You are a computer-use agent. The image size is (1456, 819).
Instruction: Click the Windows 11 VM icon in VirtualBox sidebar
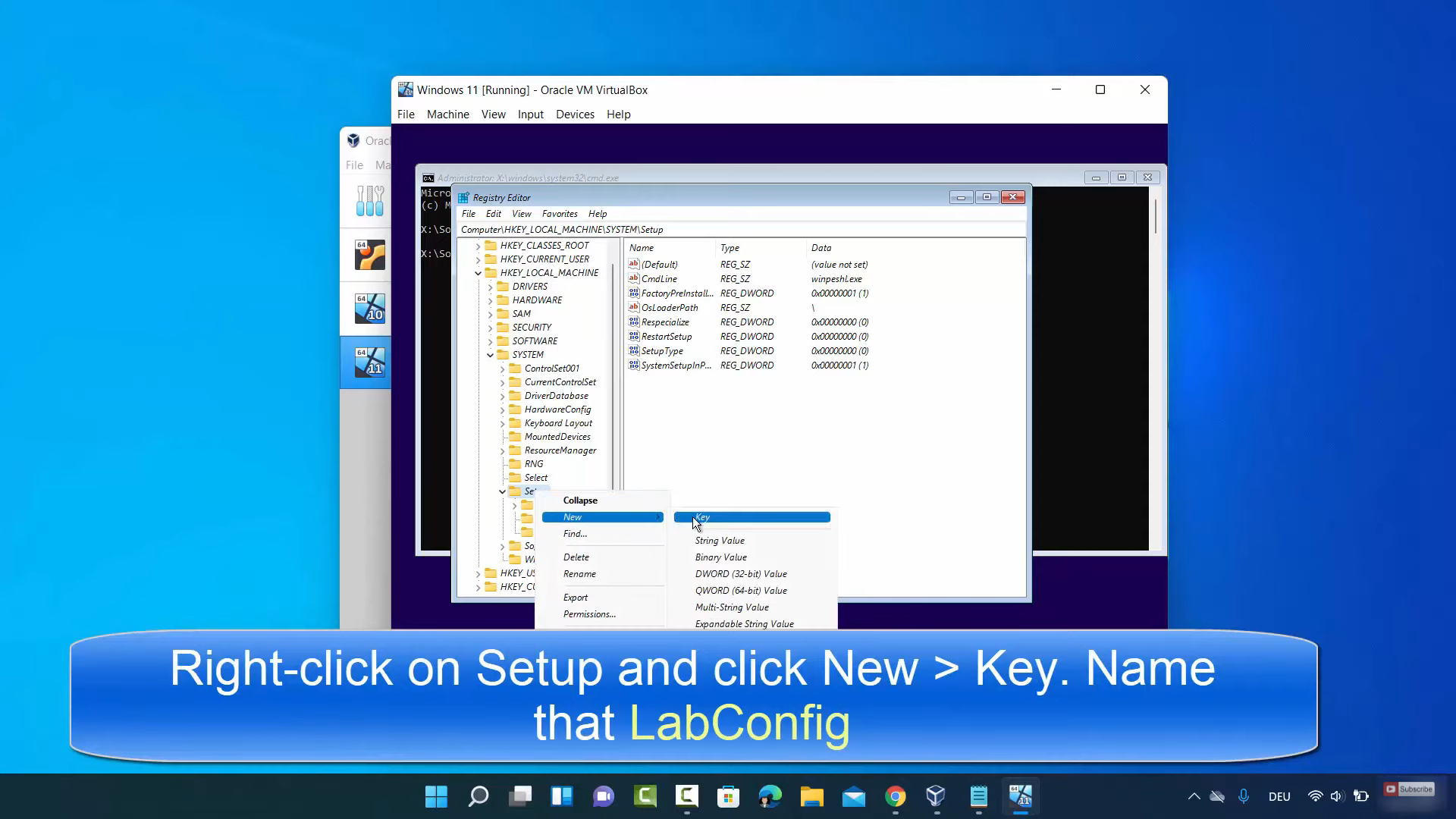click(370, 362)
